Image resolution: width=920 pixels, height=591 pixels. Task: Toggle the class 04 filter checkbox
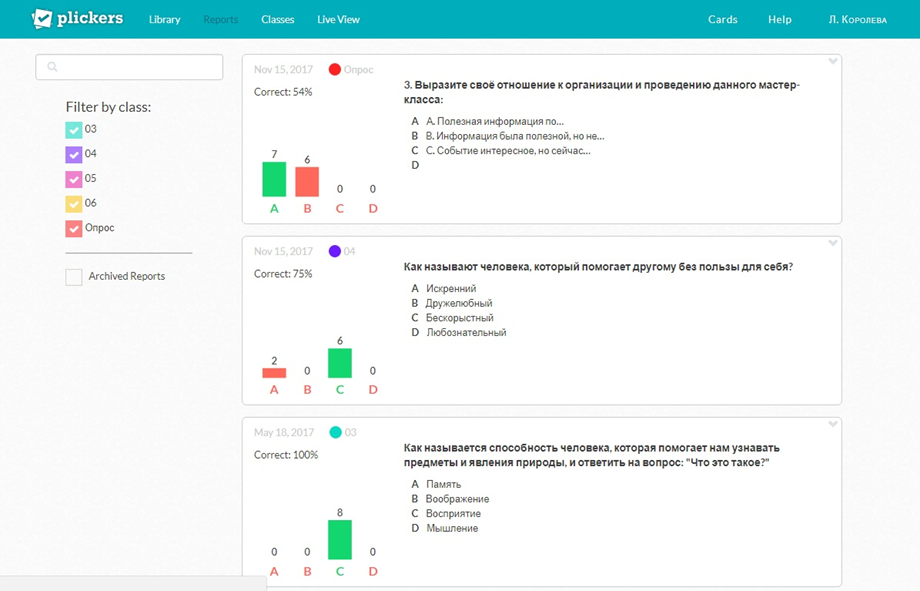point(74,155)
